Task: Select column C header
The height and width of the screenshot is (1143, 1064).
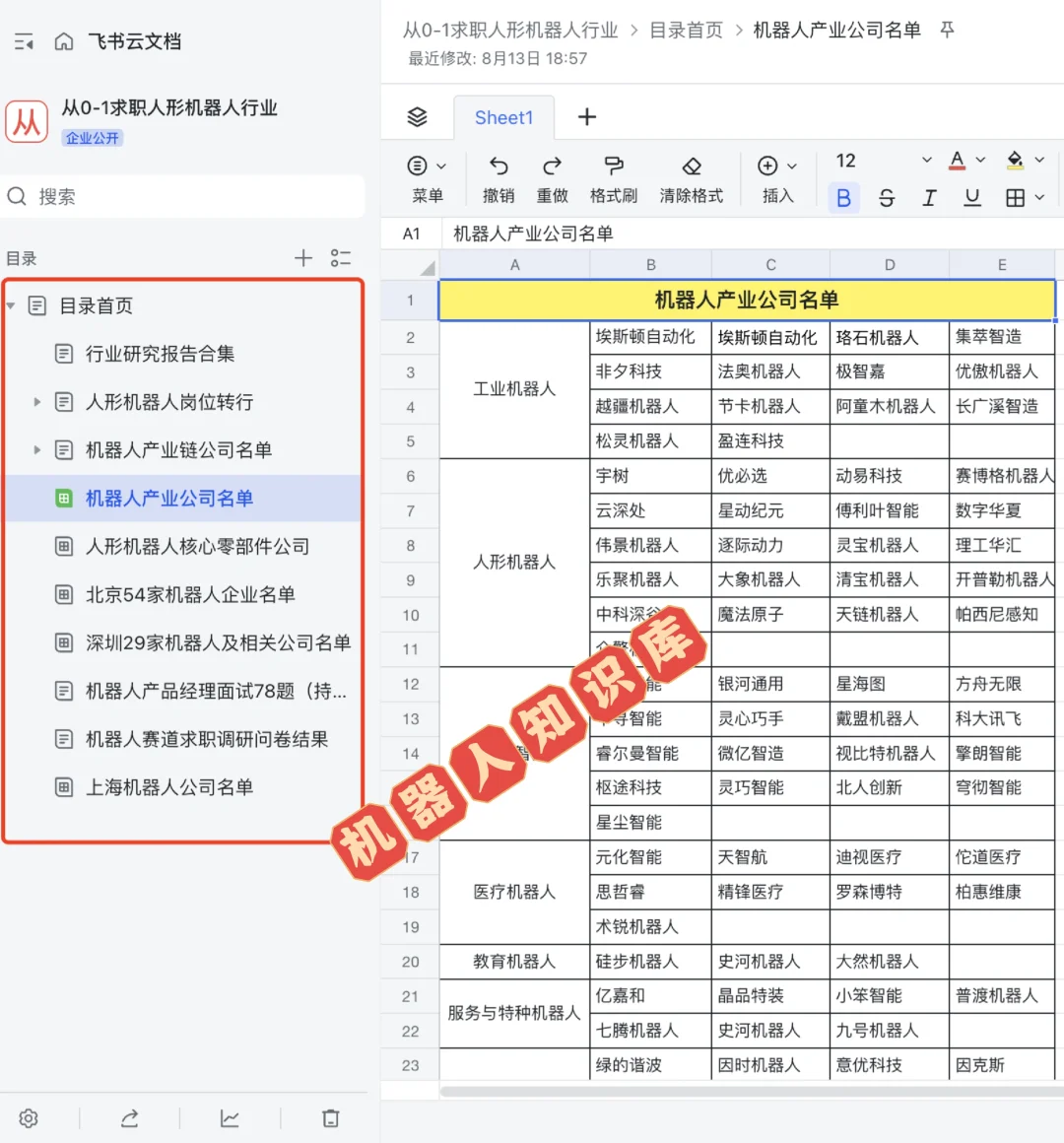Action: 770,265
